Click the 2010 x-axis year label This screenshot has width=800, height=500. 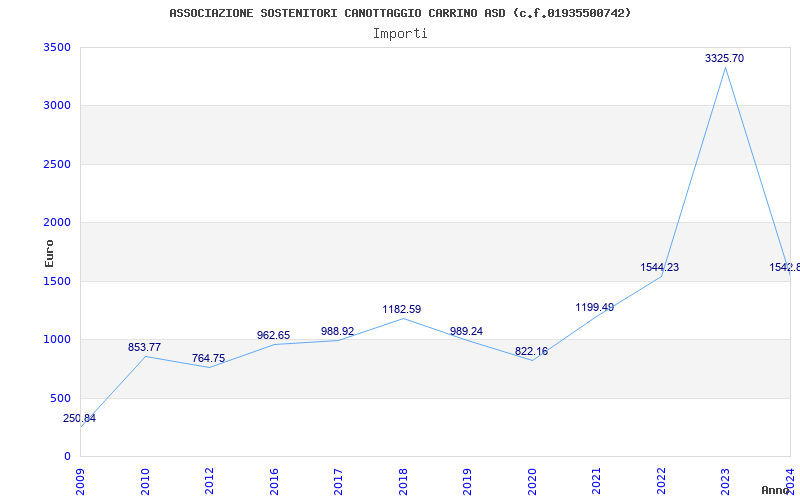point(145,482)
